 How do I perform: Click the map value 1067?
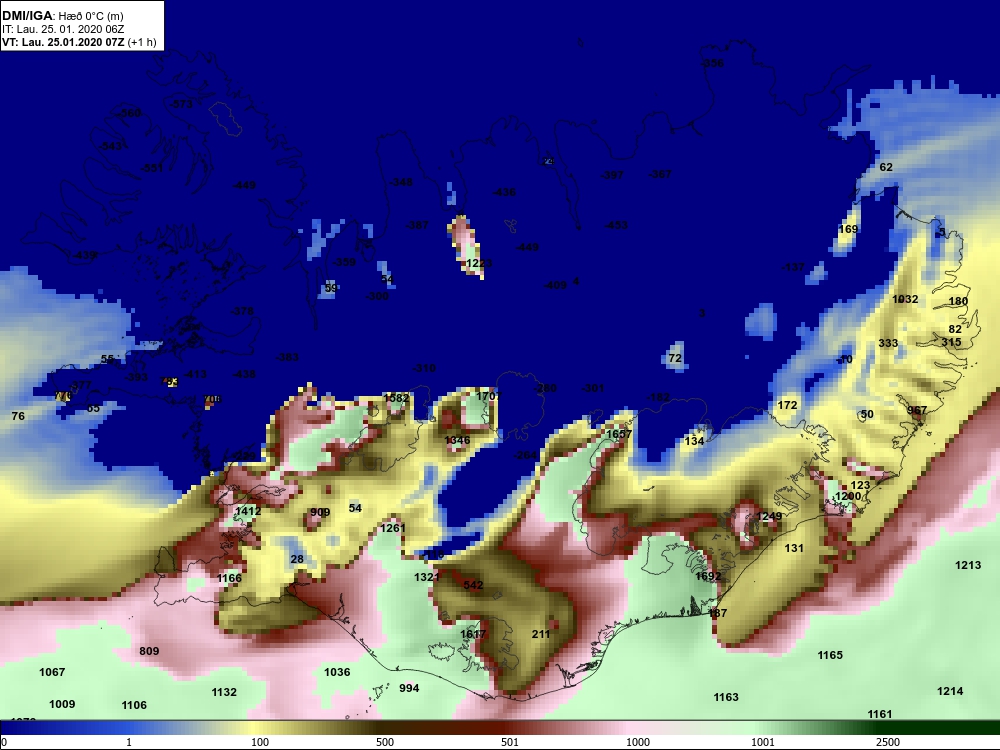click(x=52, y=672)
